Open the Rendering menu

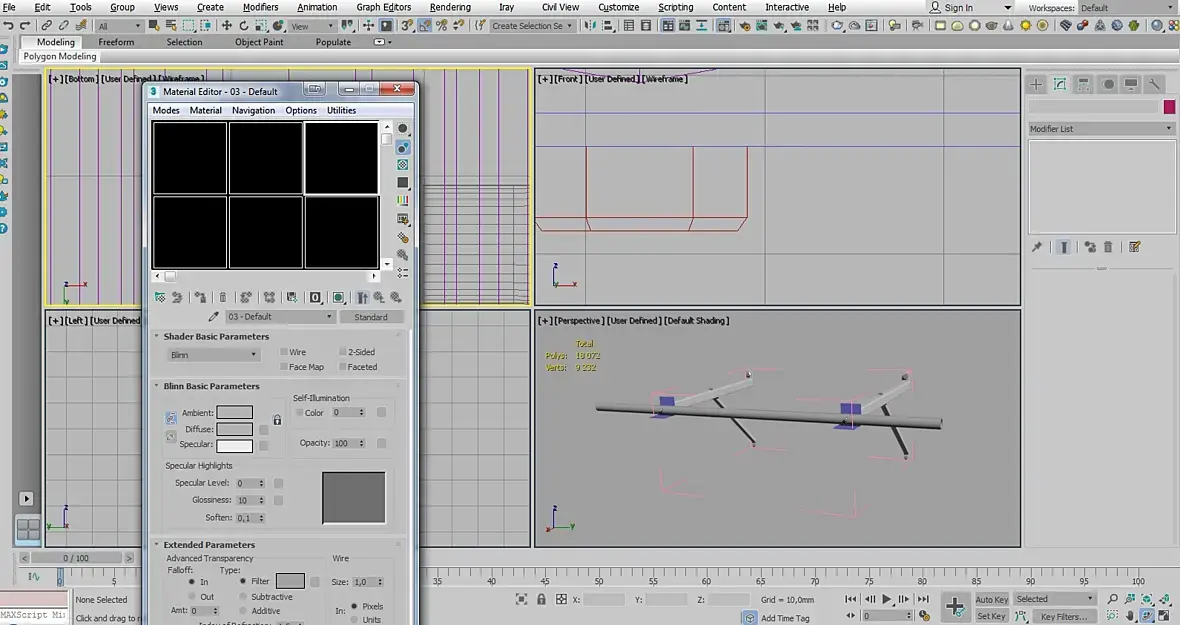(449, 7)
